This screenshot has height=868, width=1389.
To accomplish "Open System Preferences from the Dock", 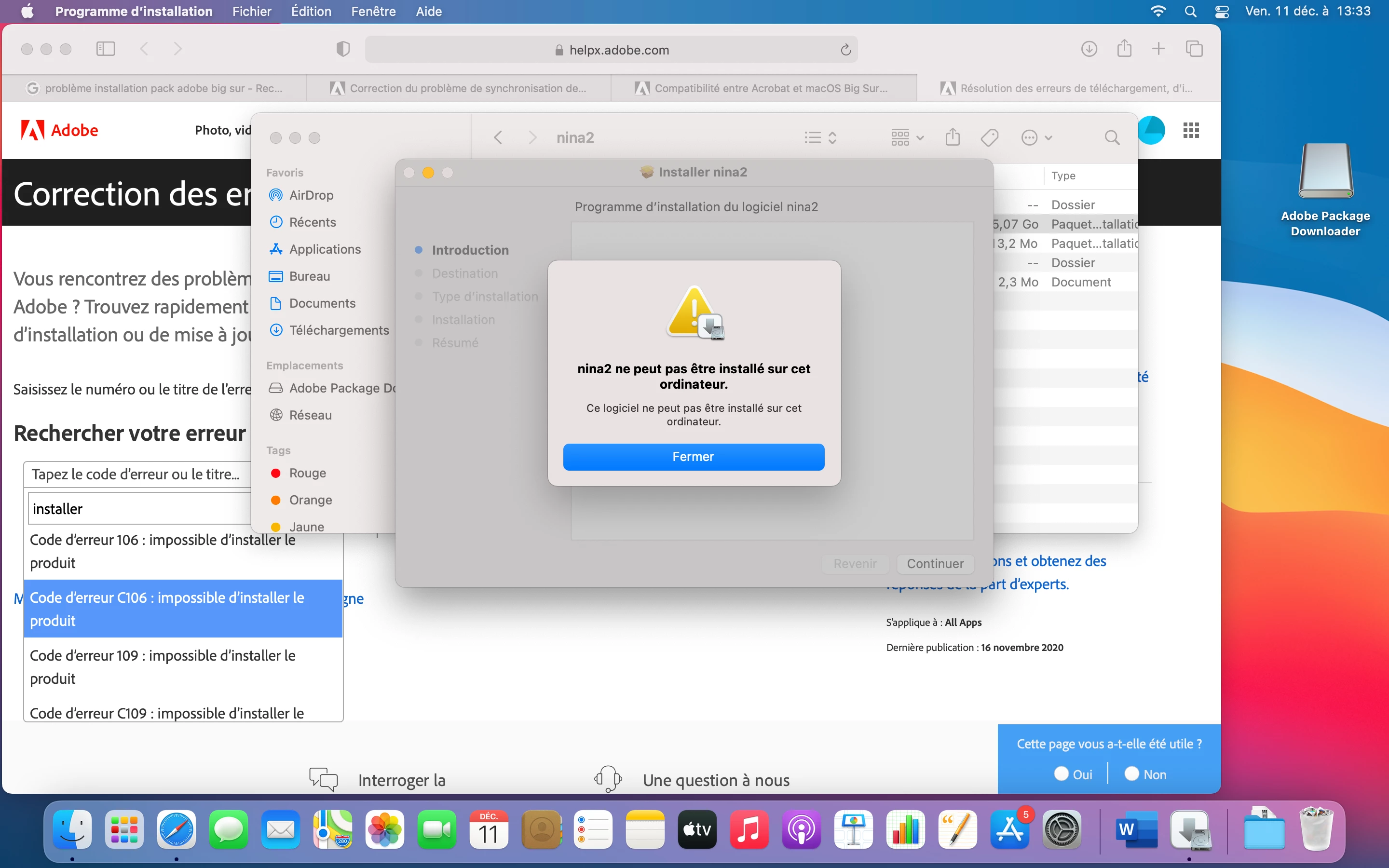I will [x=1062, y=829].
